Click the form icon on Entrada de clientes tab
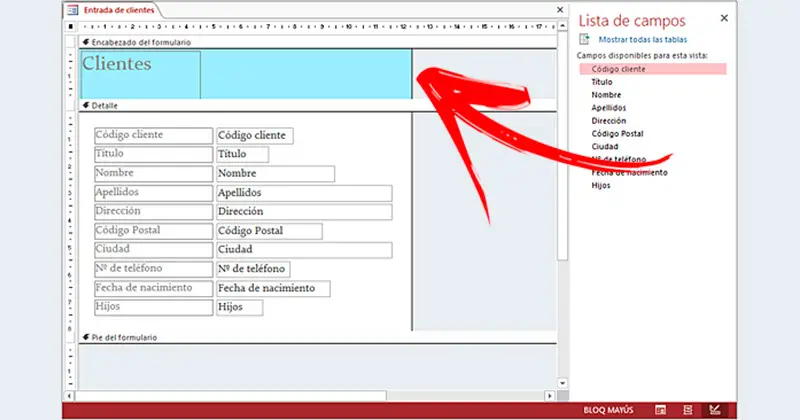The image size is (800, 420). click(x=72, y=10)
